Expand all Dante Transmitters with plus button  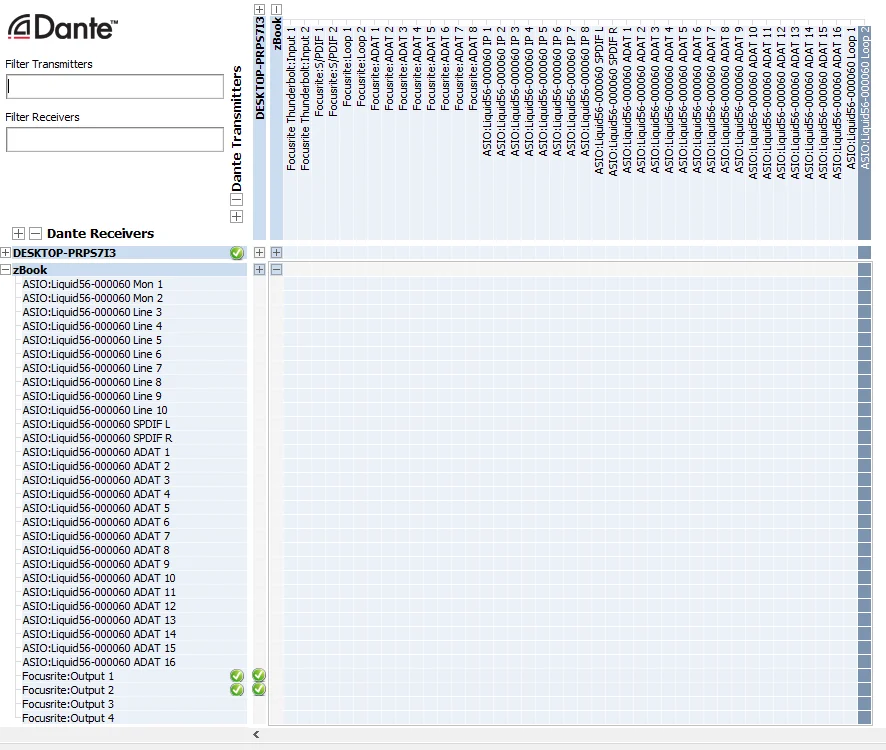coord(236,216)
